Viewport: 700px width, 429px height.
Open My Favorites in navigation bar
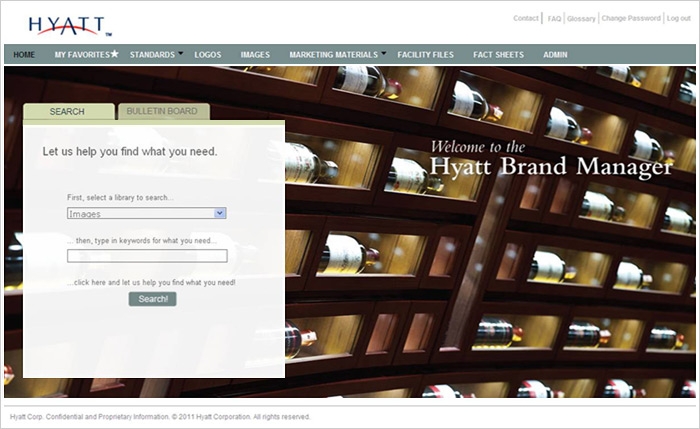(x=82, y=54)
